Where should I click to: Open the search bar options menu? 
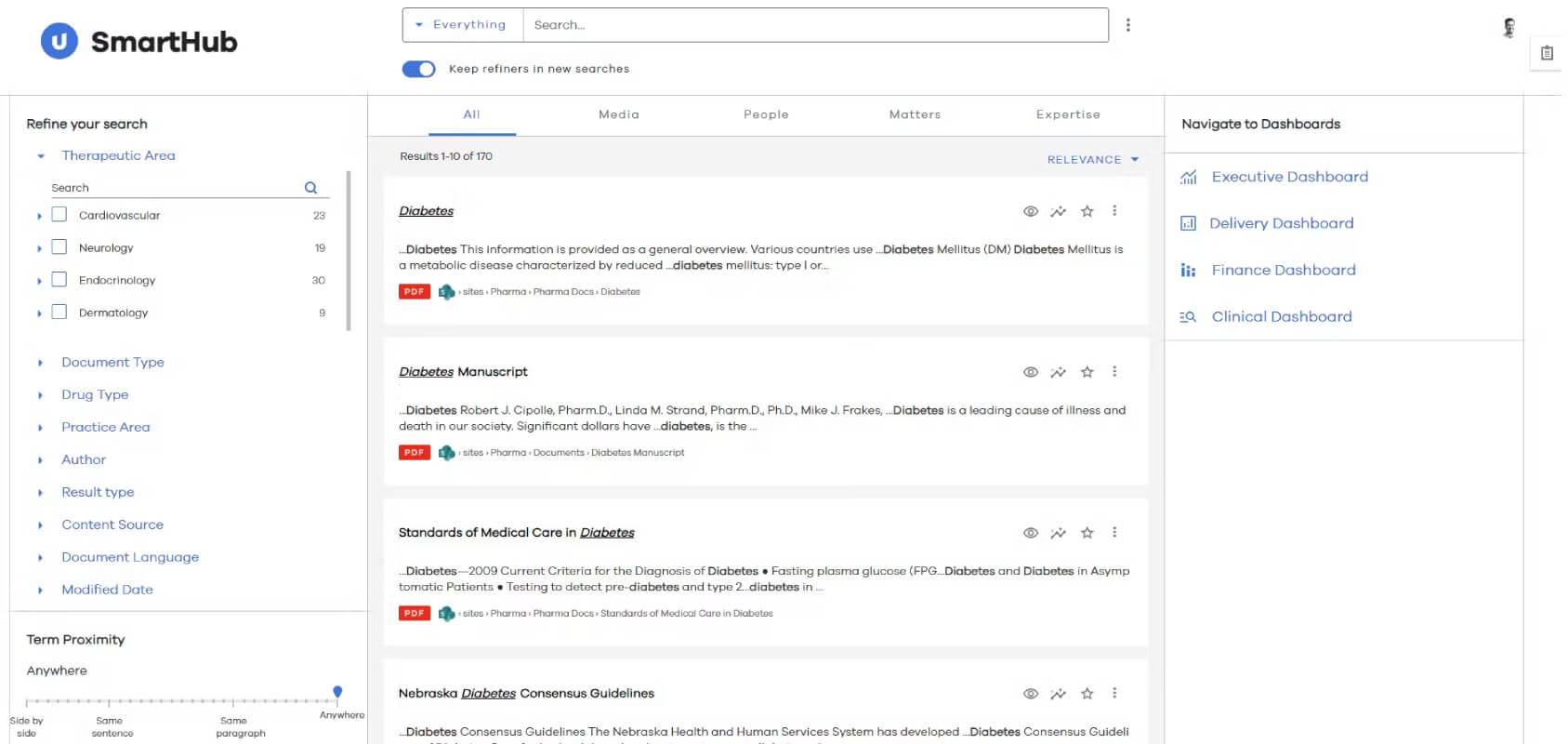pyautogui.click(x=1128, y=25)
